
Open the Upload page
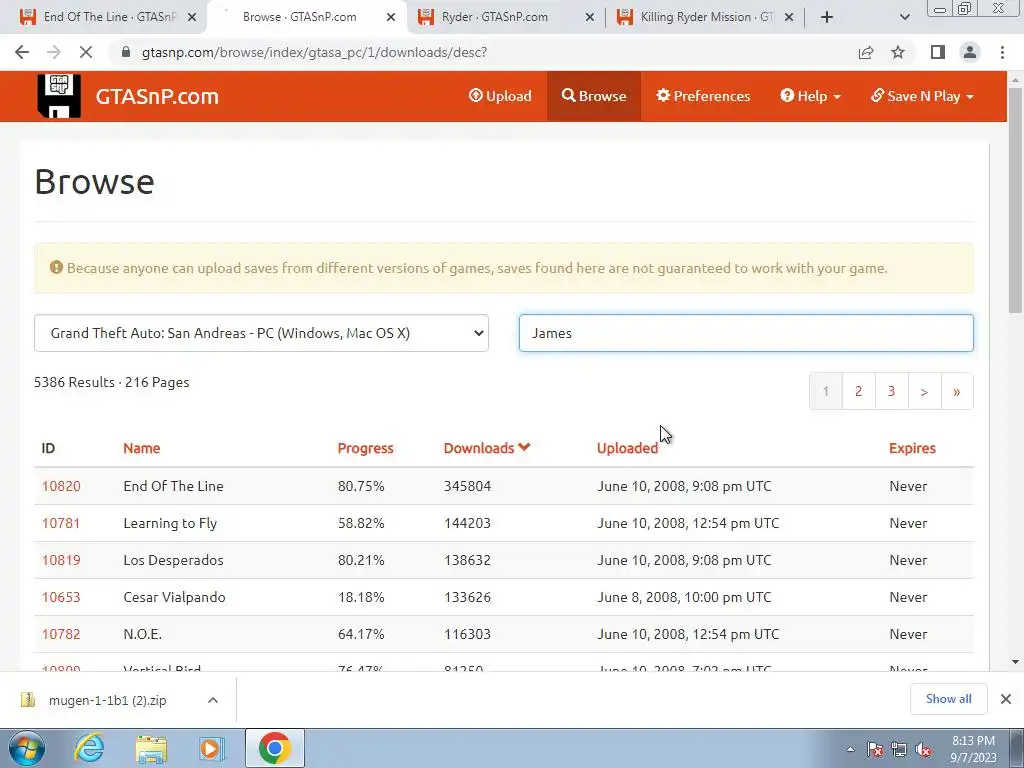pyautogui.click(x=500, y=96)
